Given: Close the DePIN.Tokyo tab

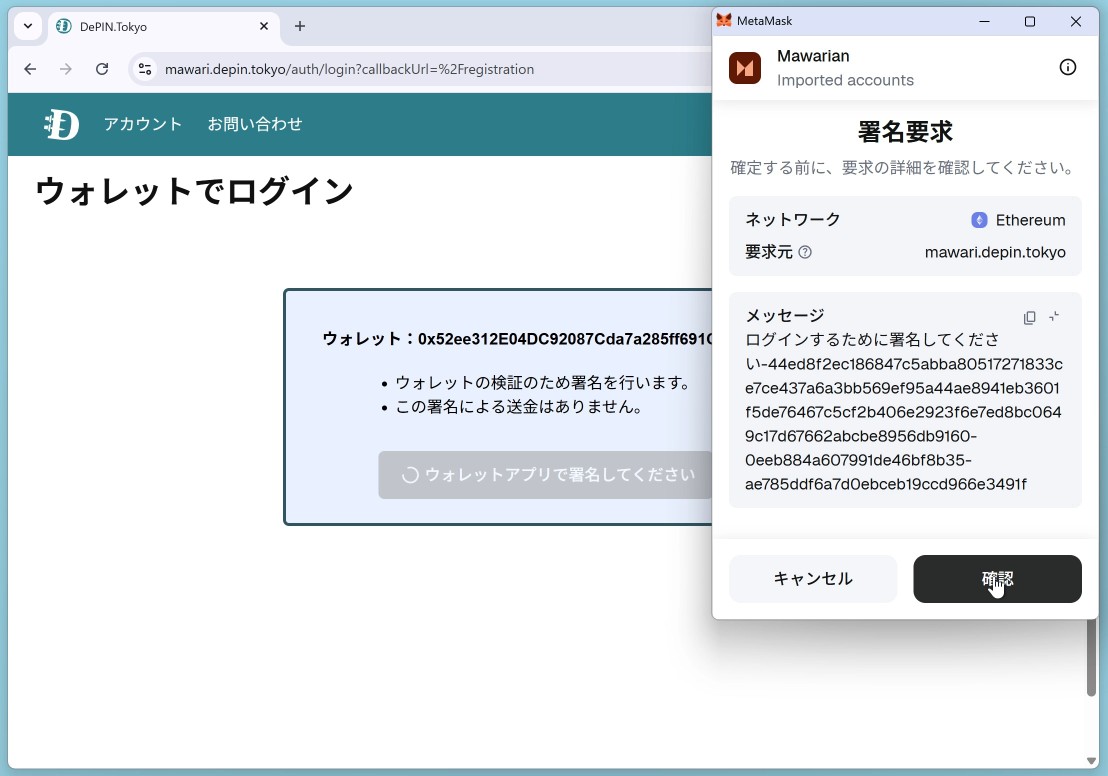Looking at the screenshot, I should tap(264, 26).
